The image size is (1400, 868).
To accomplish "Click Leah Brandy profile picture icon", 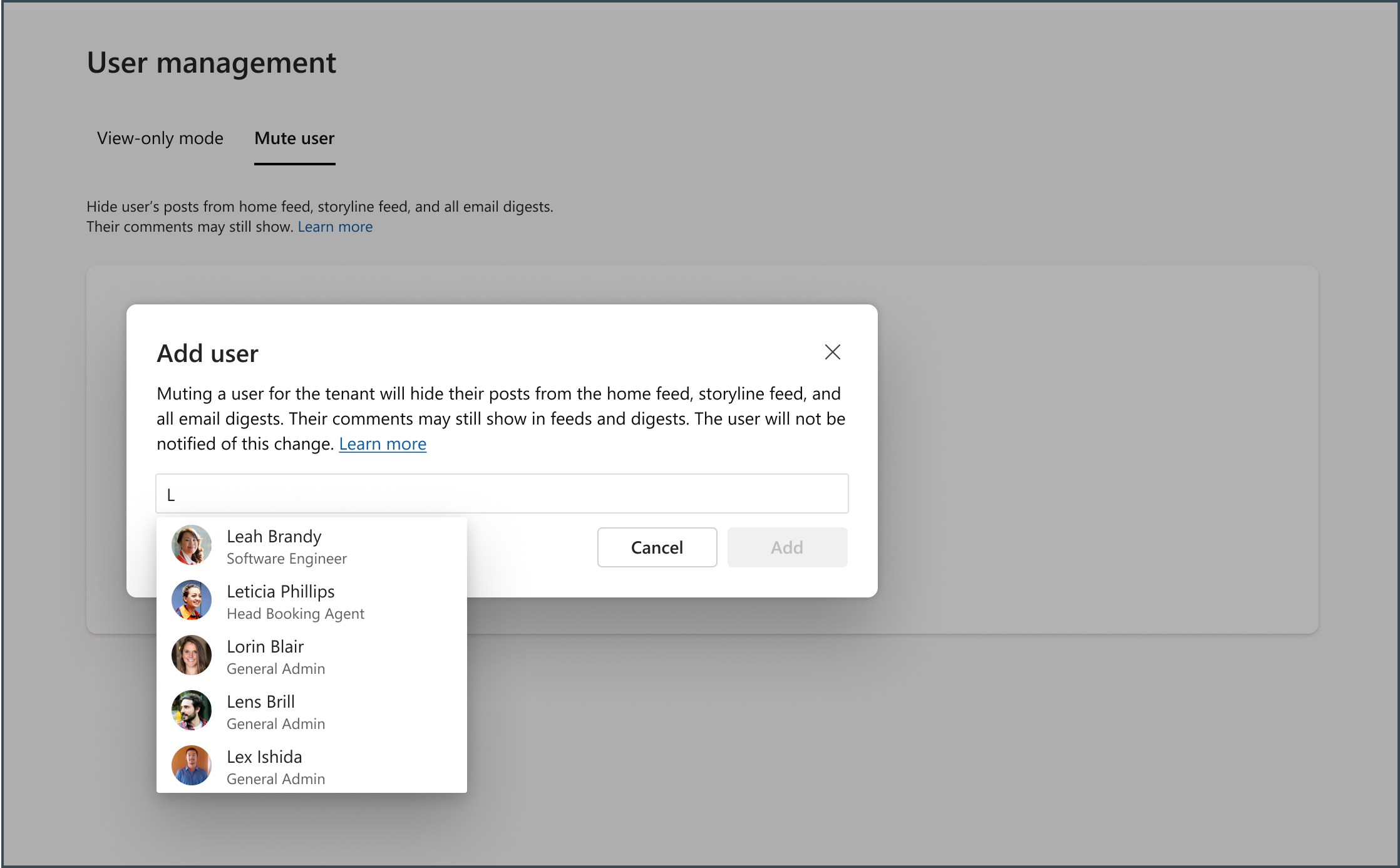I will (192, 545).
